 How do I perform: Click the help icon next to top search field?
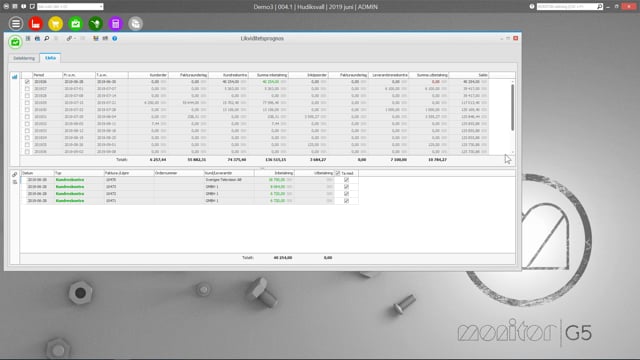point(532,7)
